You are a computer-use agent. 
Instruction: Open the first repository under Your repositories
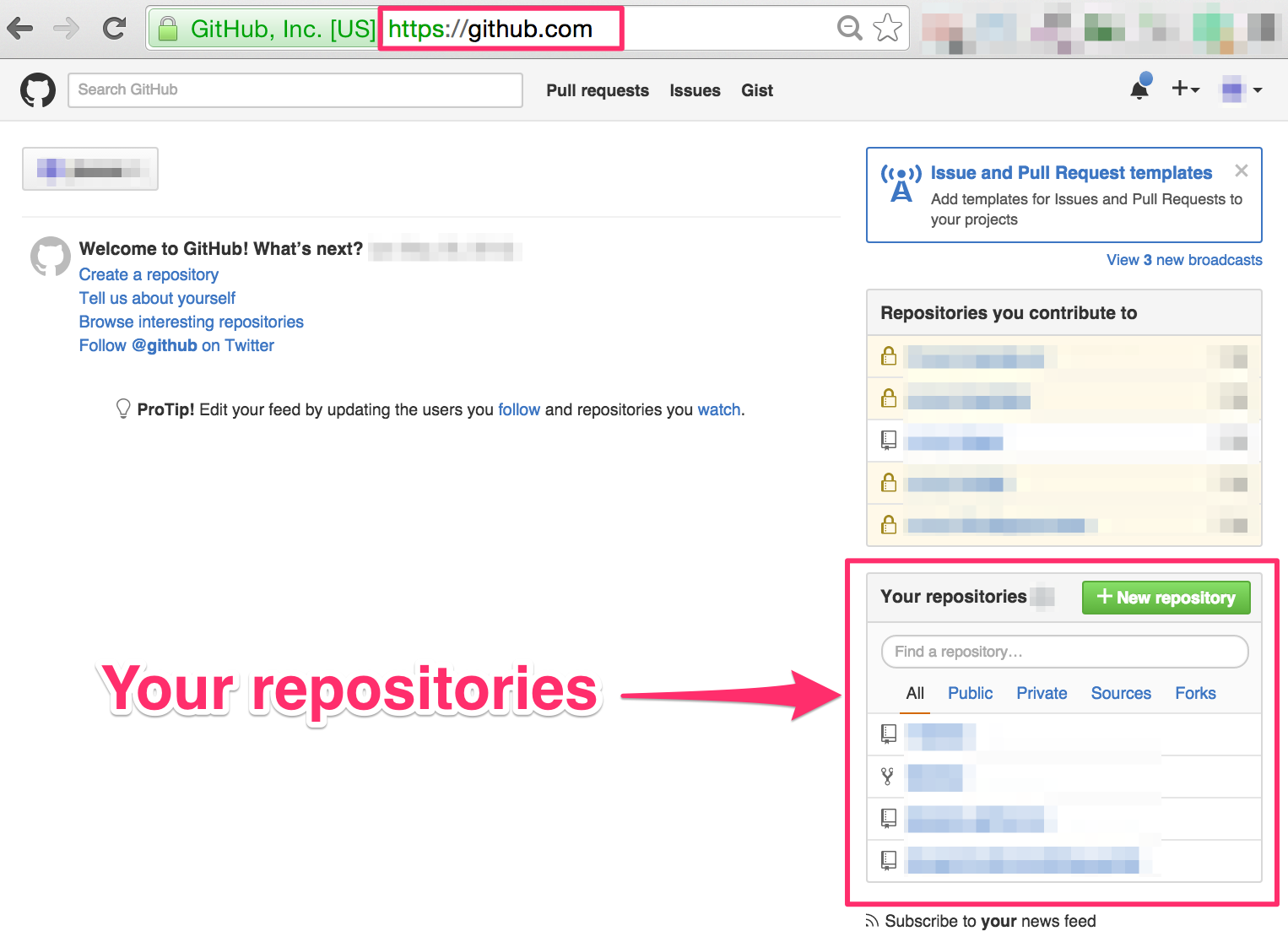(1064, 735)
